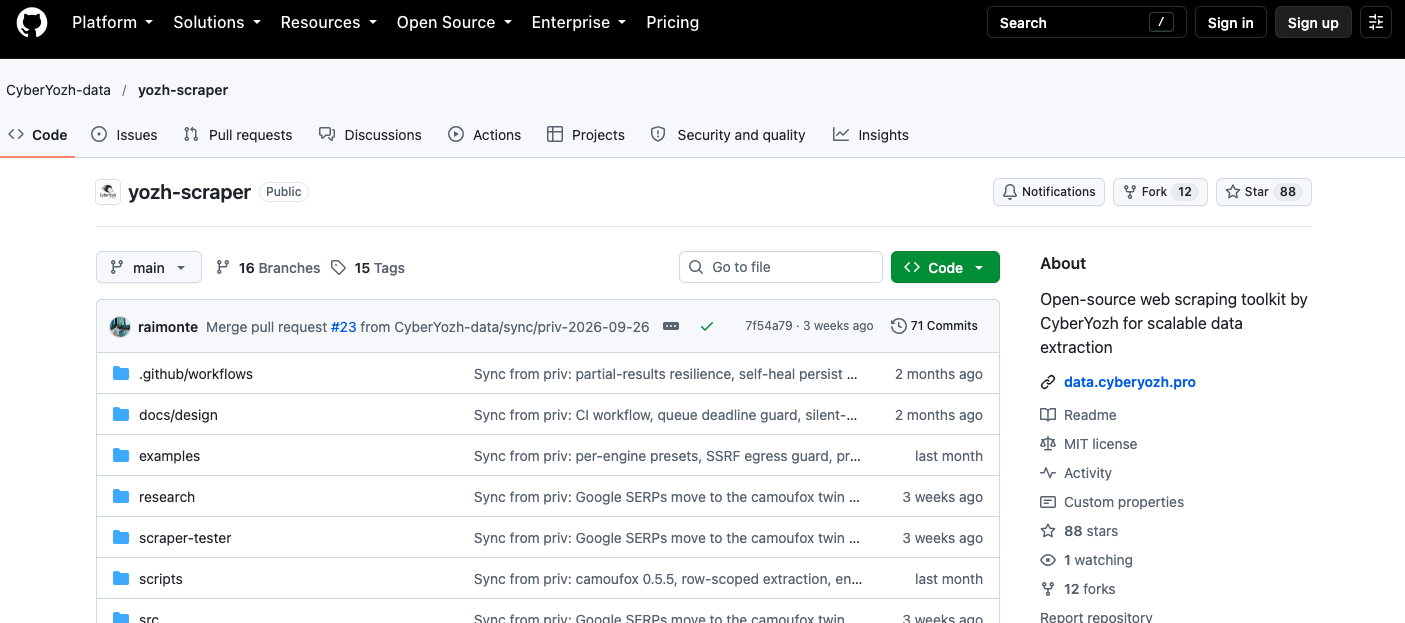Viewport: 1405px width, 623px height.
Task: Switch to the Actions tab
Action: click(484, 135)
